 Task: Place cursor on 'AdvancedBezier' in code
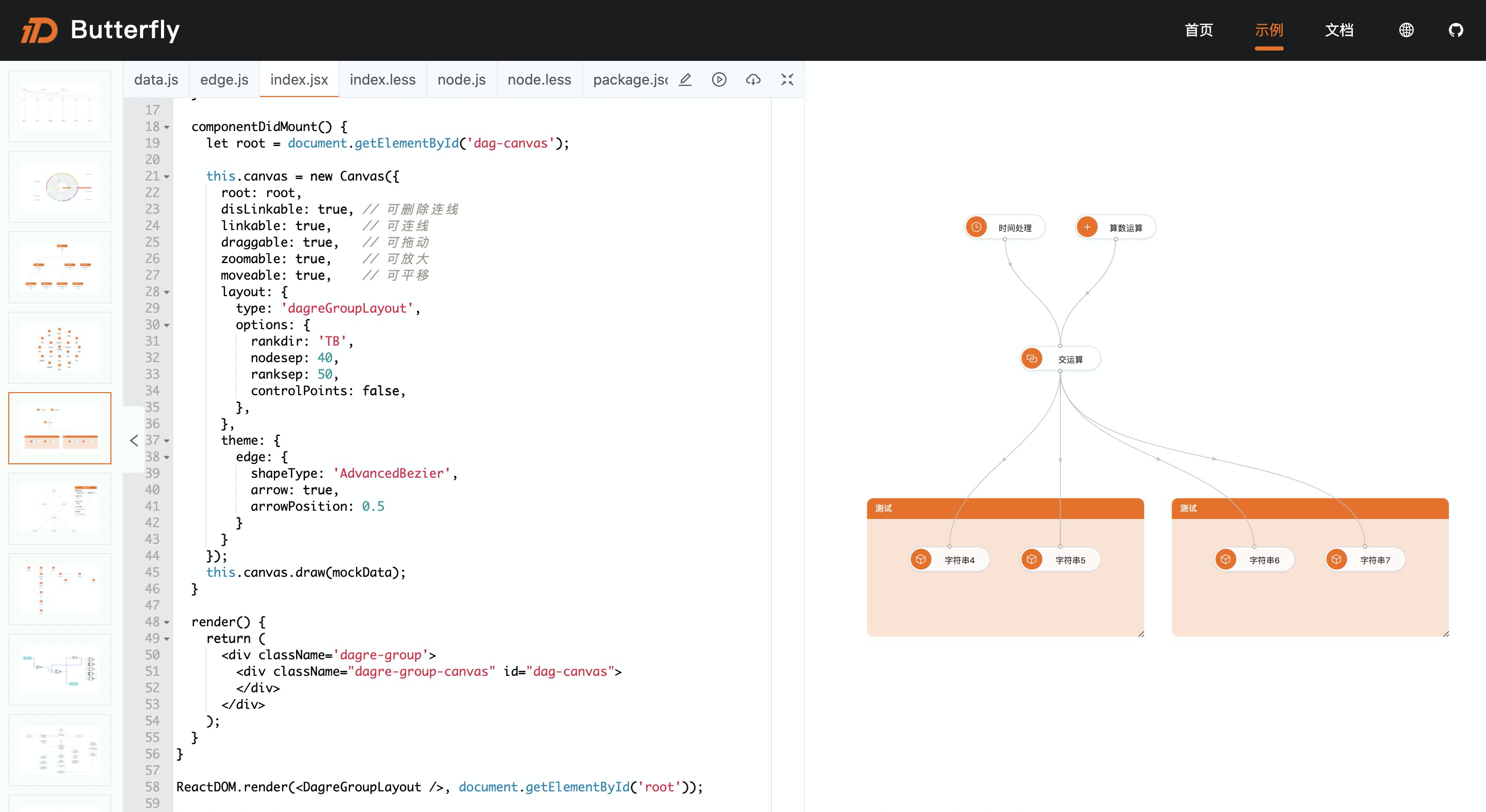tap(392, 474)
